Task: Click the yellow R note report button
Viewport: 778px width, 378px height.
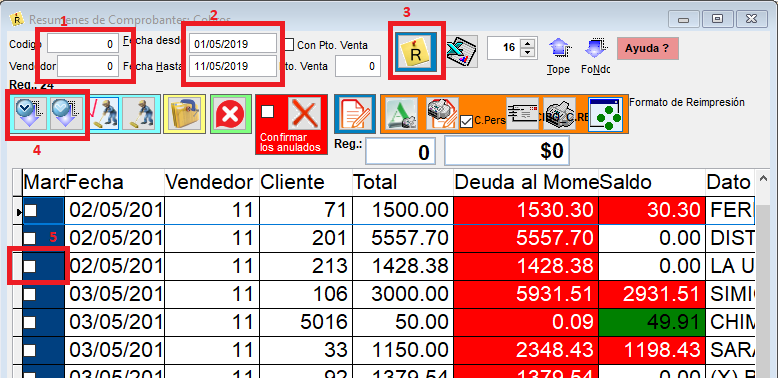Action: click(x=416, y=52)
